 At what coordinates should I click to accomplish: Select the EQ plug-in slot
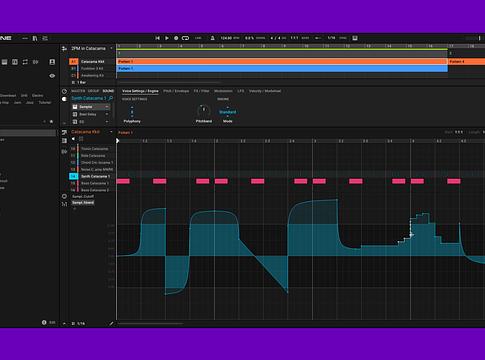pos(90,122)
